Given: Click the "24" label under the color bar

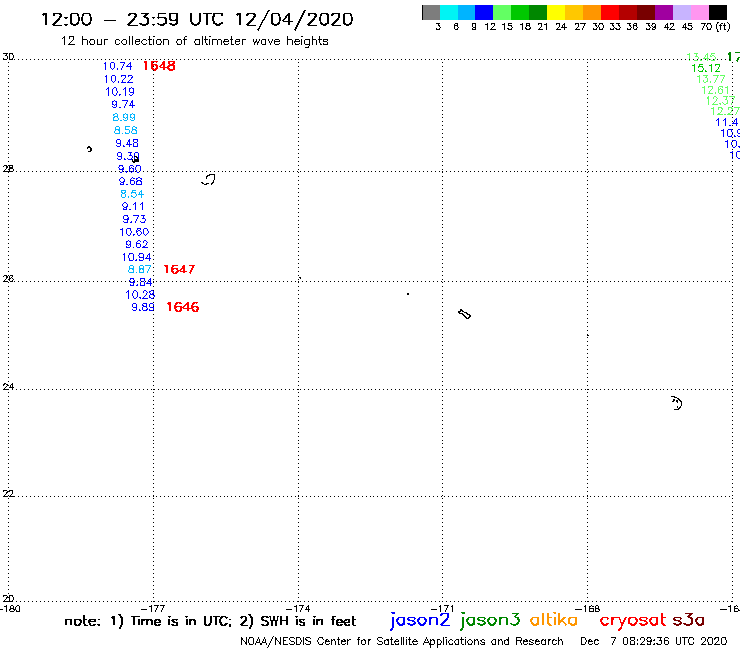Looking at the screenshot, I should pyautogui.click(x=561, y=27).
